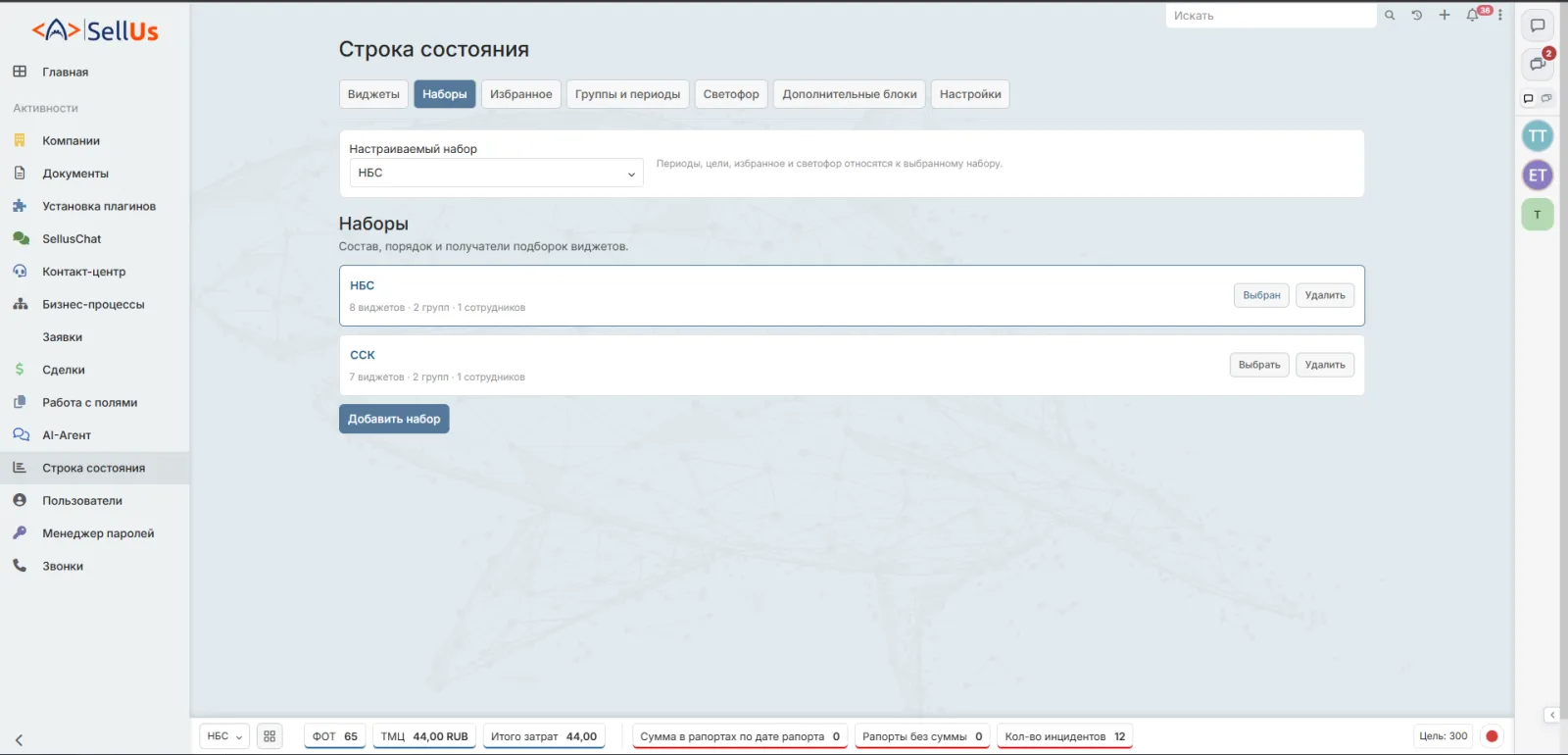Click Удалить on the ССК set
The width and height of the screenshot is (1568, 755).
(1325, 365)
